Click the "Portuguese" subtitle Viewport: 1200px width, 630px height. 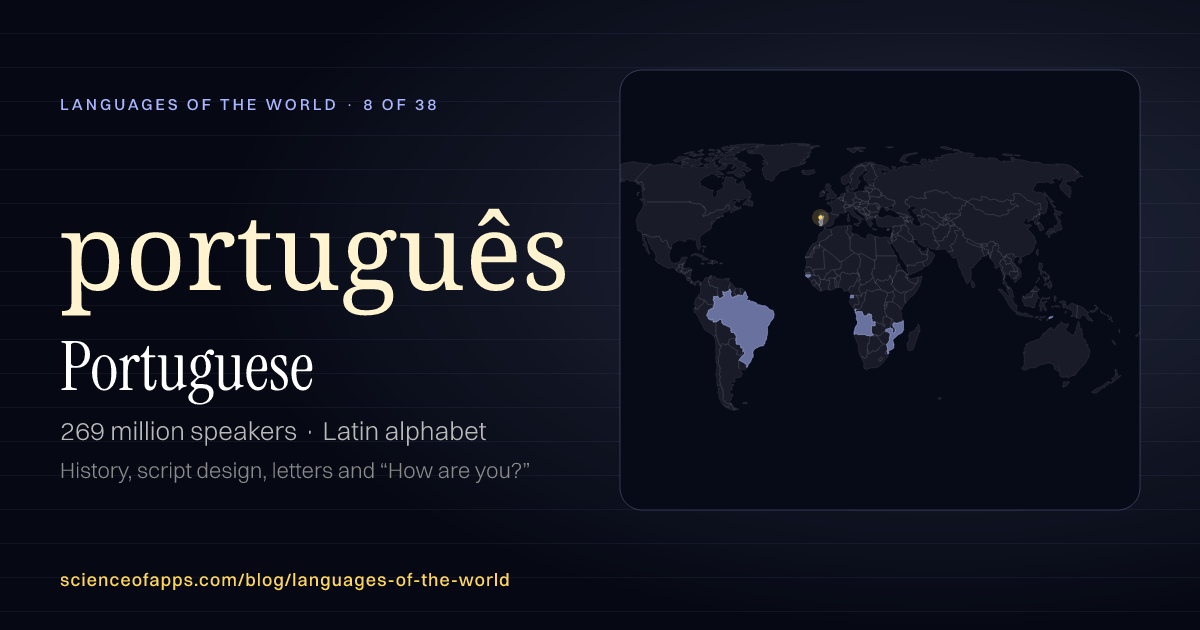[x=187, y=368]
